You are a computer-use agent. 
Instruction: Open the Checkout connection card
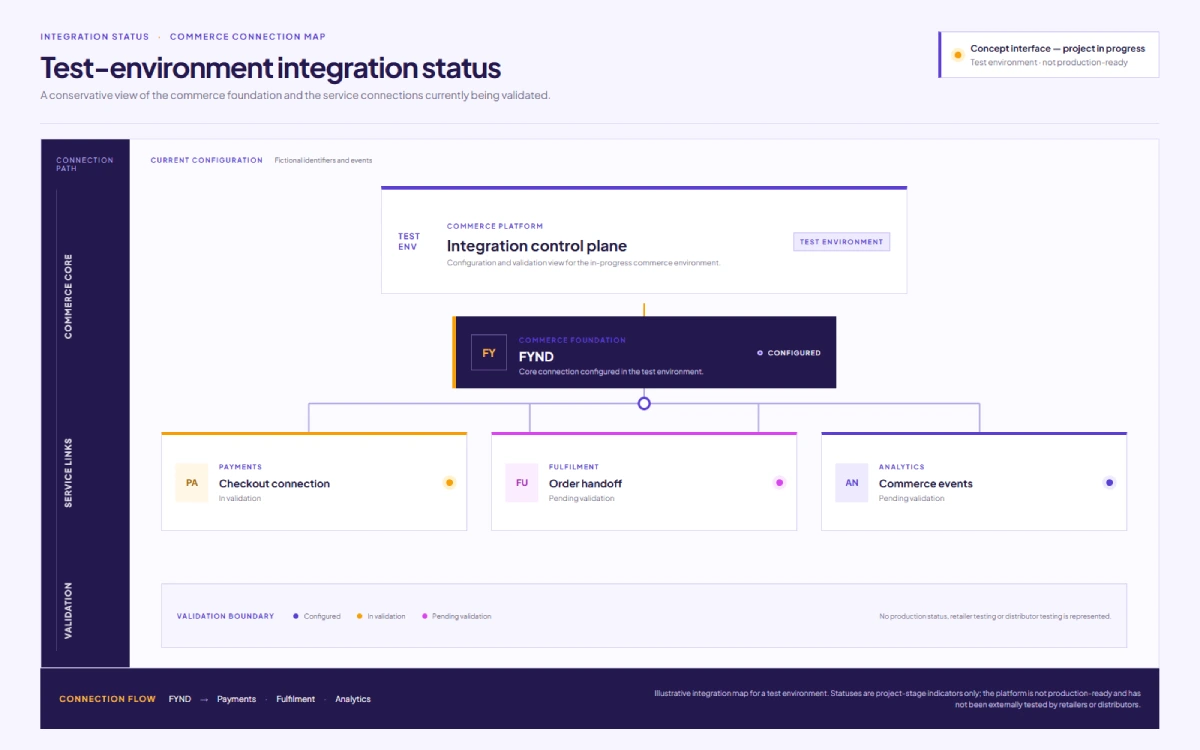(314, 482)
